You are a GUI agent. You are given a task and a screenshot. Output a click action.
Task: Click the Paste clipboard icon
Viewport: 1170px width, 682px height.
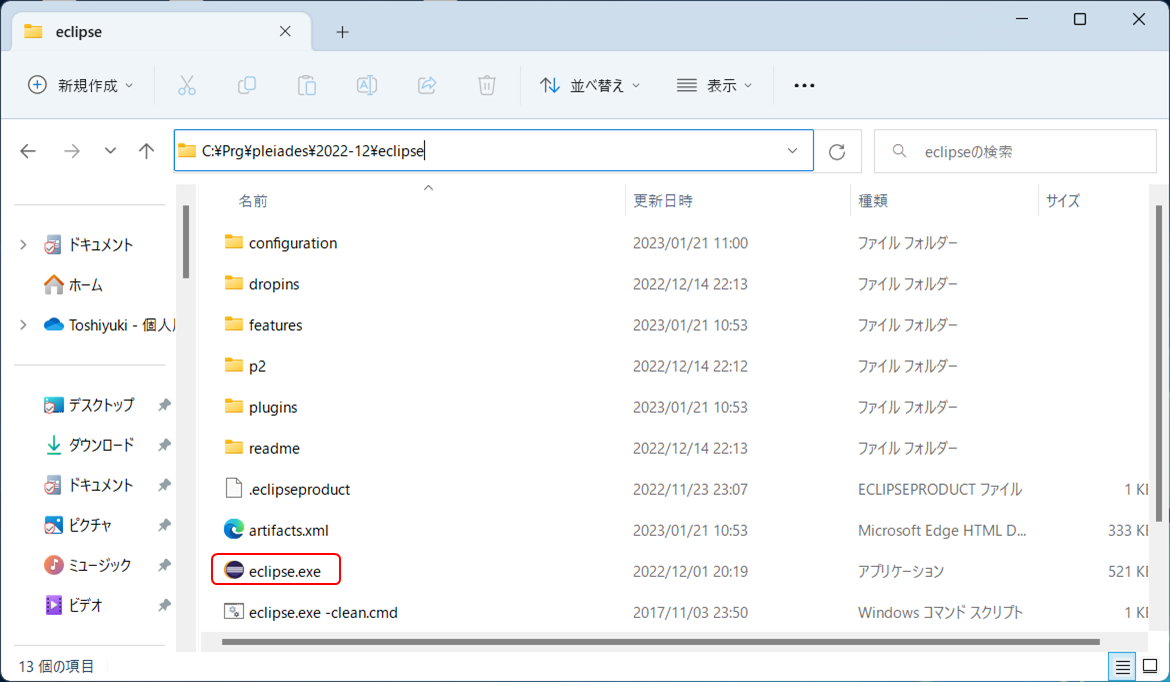[x=307, y=86]
